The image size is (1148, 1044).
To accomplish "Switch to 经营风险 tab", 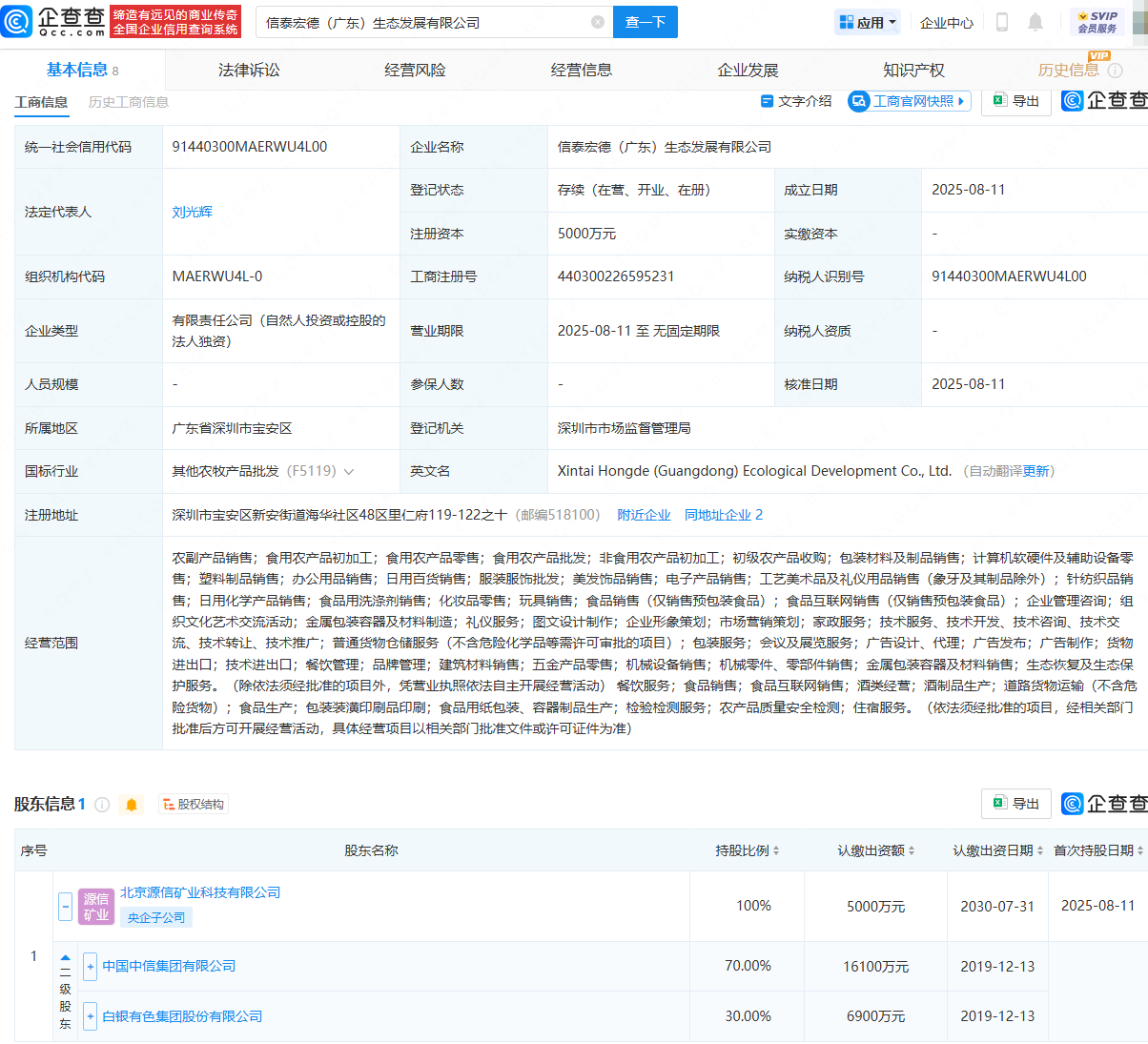I will tap(415, 70).
